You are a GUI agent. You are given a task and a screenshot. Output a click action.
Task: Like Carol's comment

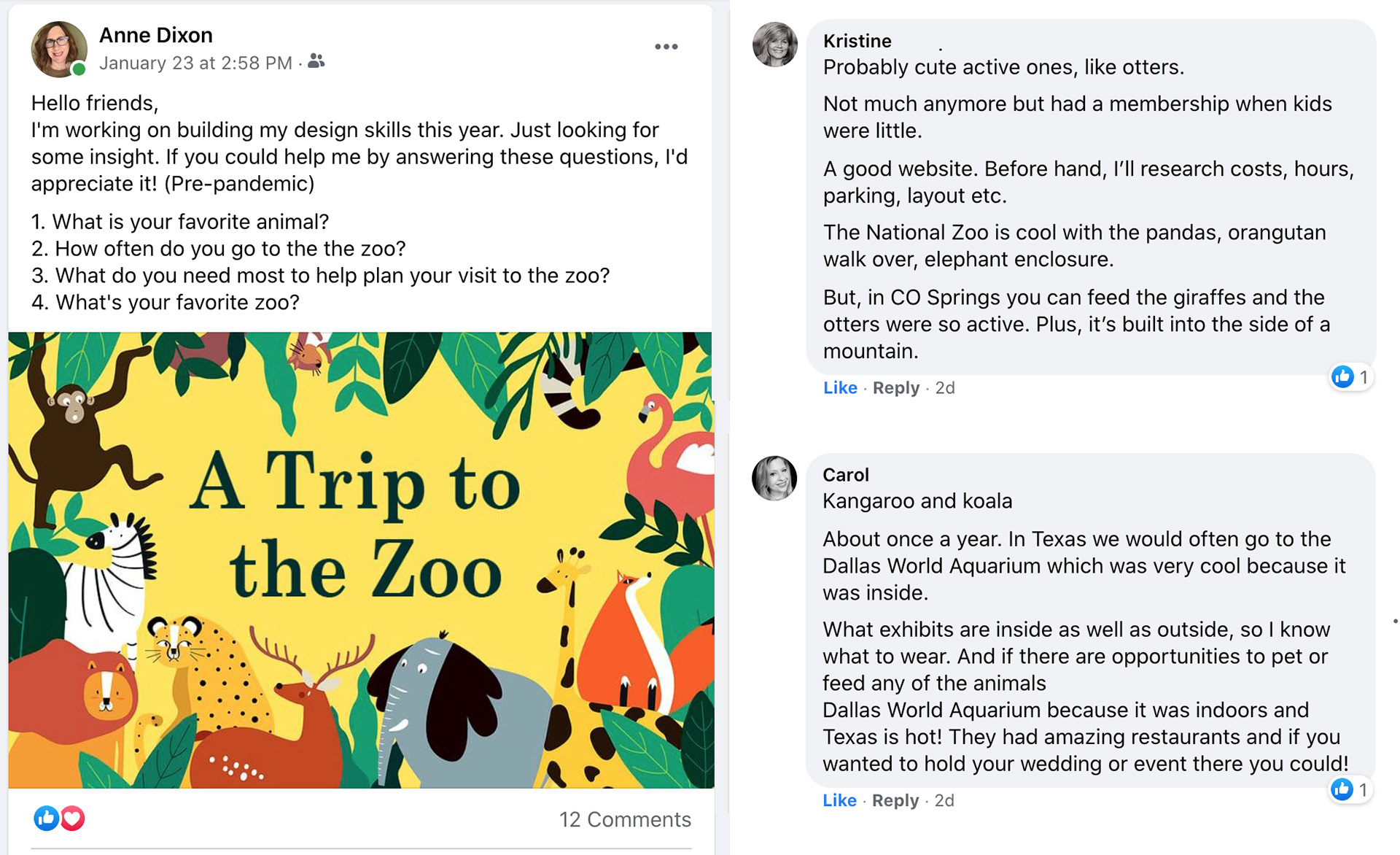[x=839, y=800]
